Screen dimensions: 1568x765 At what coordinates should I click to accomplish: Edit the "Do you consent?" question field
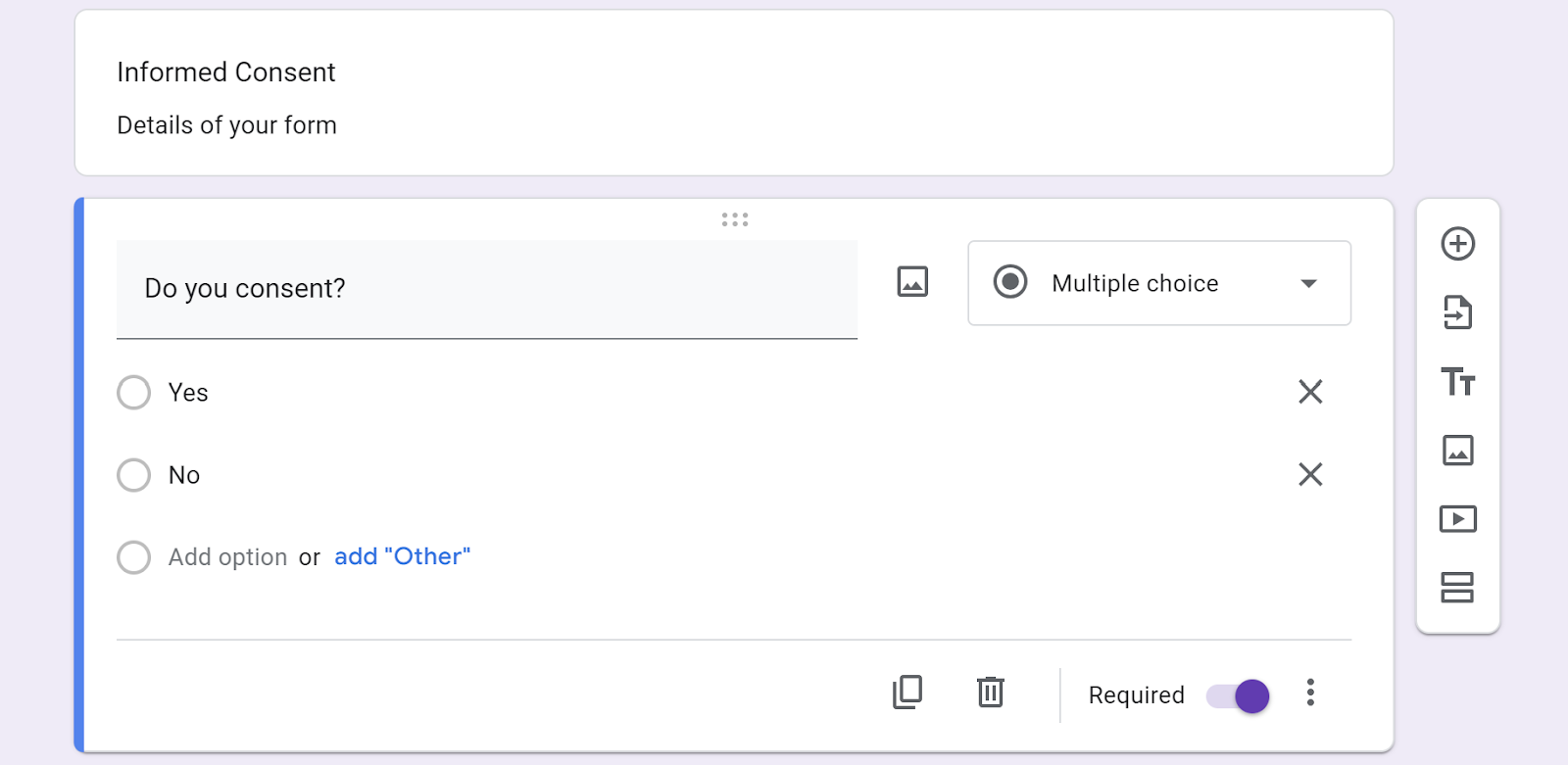pyautogui.click(x=486, y=289)
